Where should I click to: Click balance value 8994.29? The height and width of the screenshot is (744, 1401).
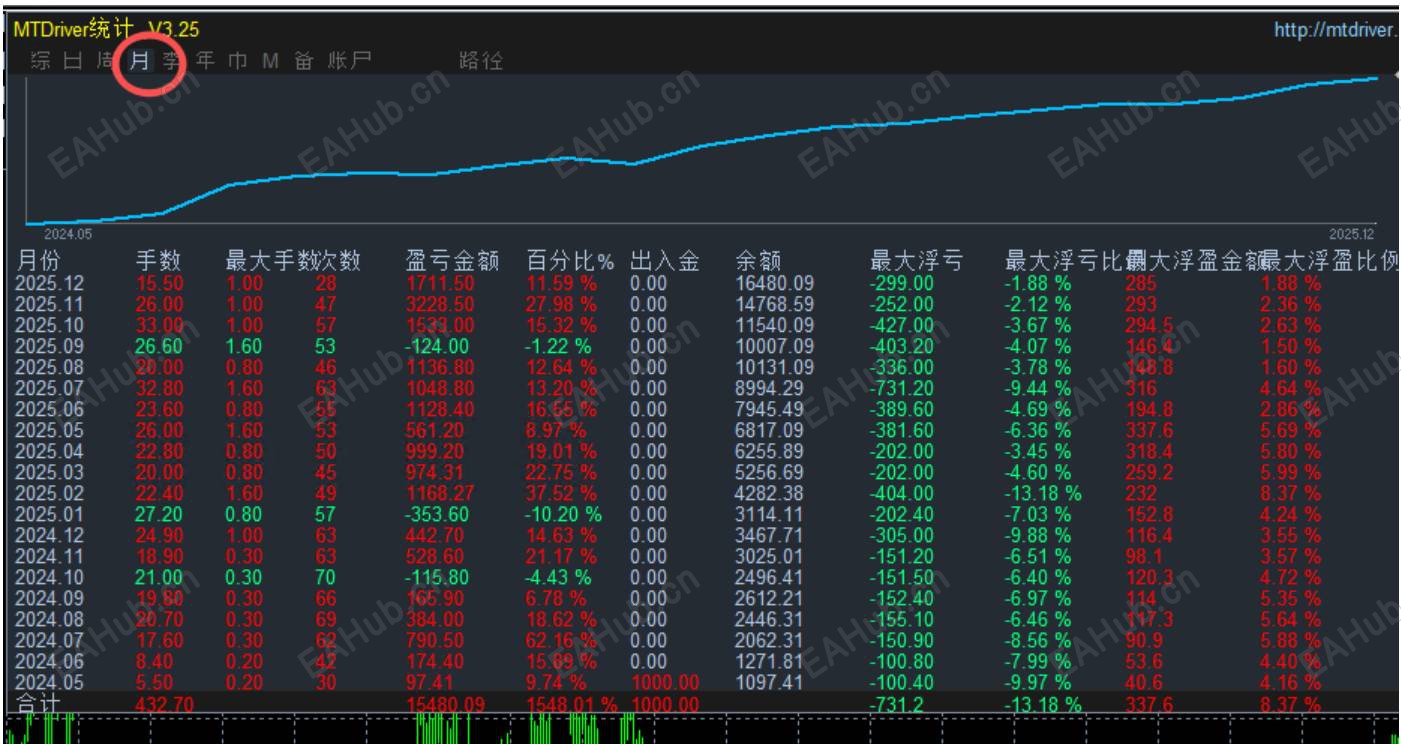coord(769,387)
